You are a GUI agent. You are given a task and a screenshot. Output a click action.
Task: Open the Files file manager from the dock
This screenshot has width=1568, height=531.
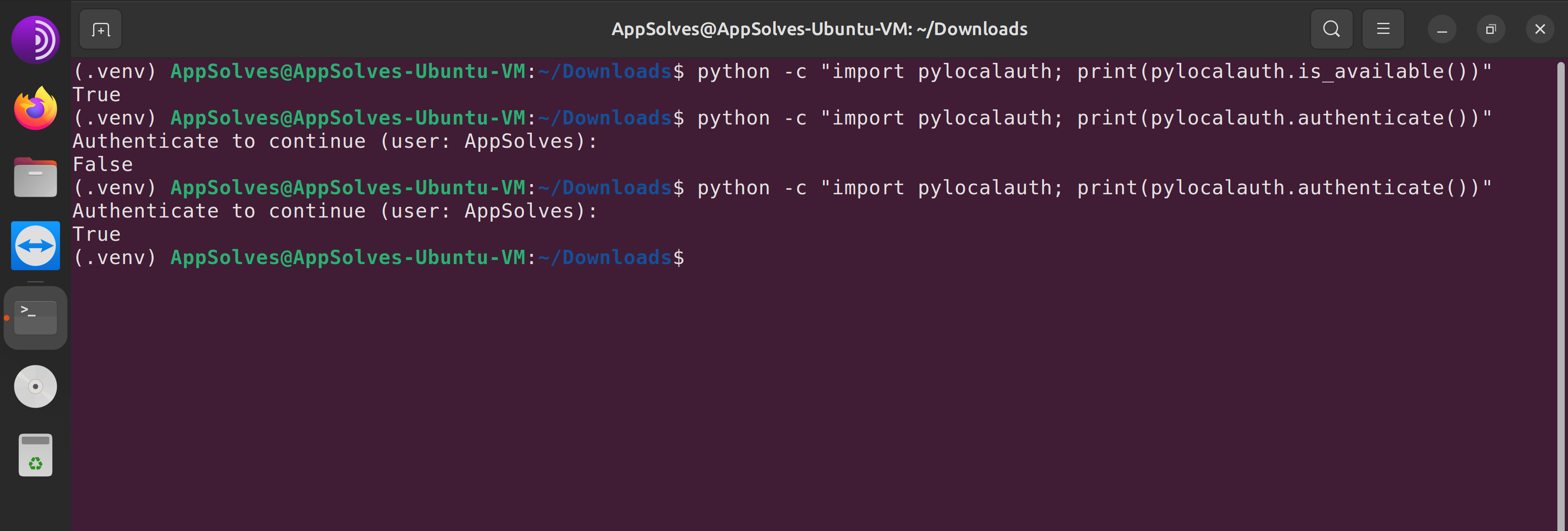pos(35,176)
